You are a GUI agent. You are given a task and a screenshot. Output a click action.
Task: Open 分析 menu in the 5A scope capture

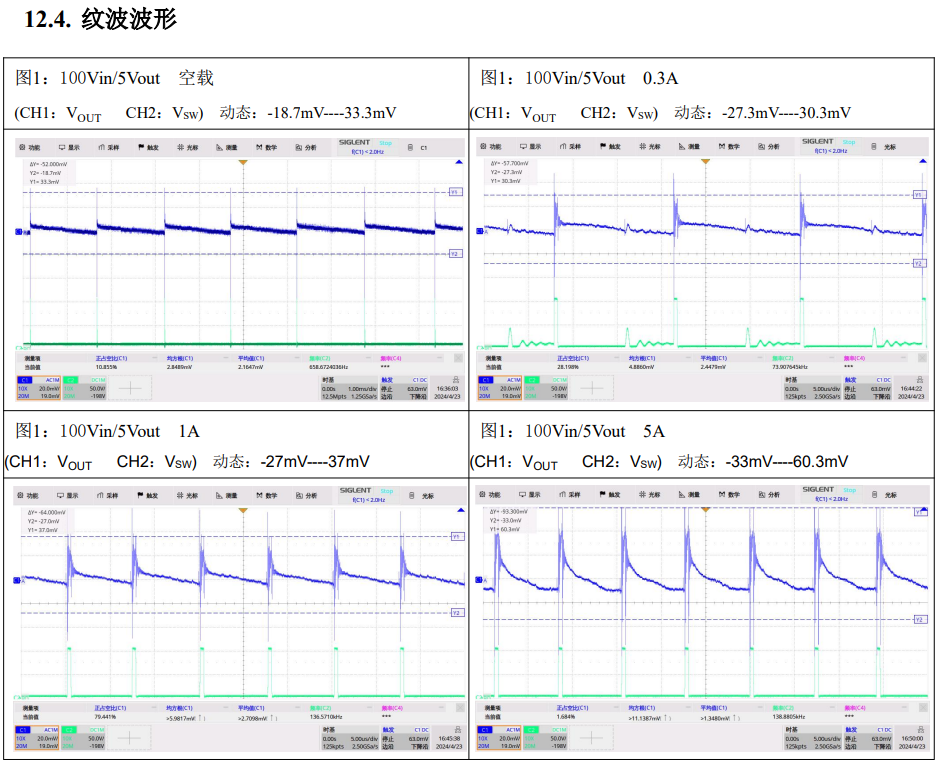pos(769,495)
